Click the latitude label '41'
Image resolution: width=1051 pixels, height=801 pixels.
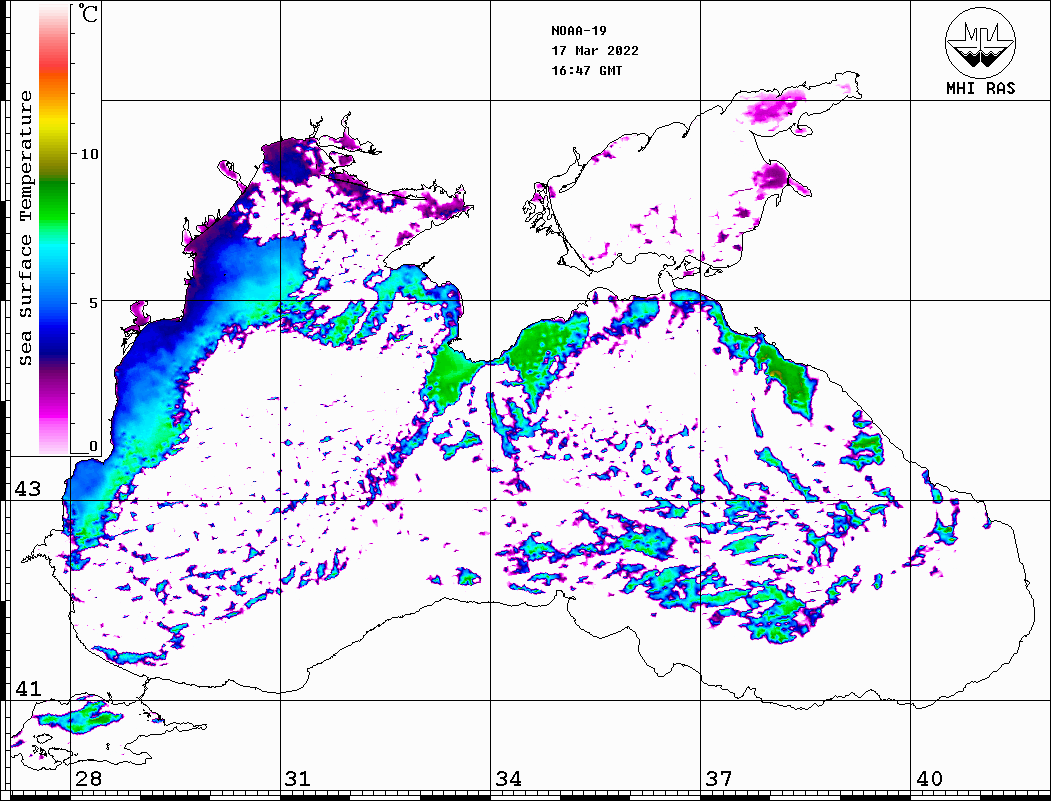click(x=28, y=688)
